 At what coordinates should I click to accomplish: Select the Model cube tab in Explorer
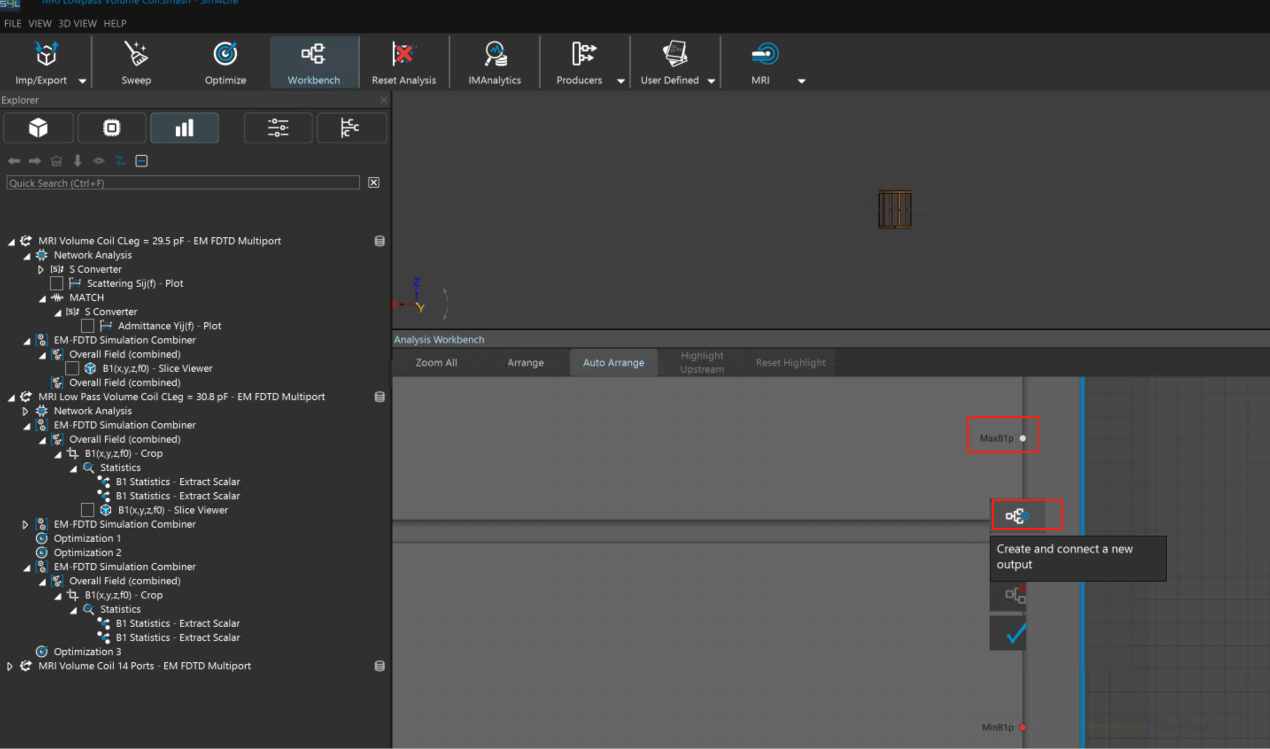38,128
